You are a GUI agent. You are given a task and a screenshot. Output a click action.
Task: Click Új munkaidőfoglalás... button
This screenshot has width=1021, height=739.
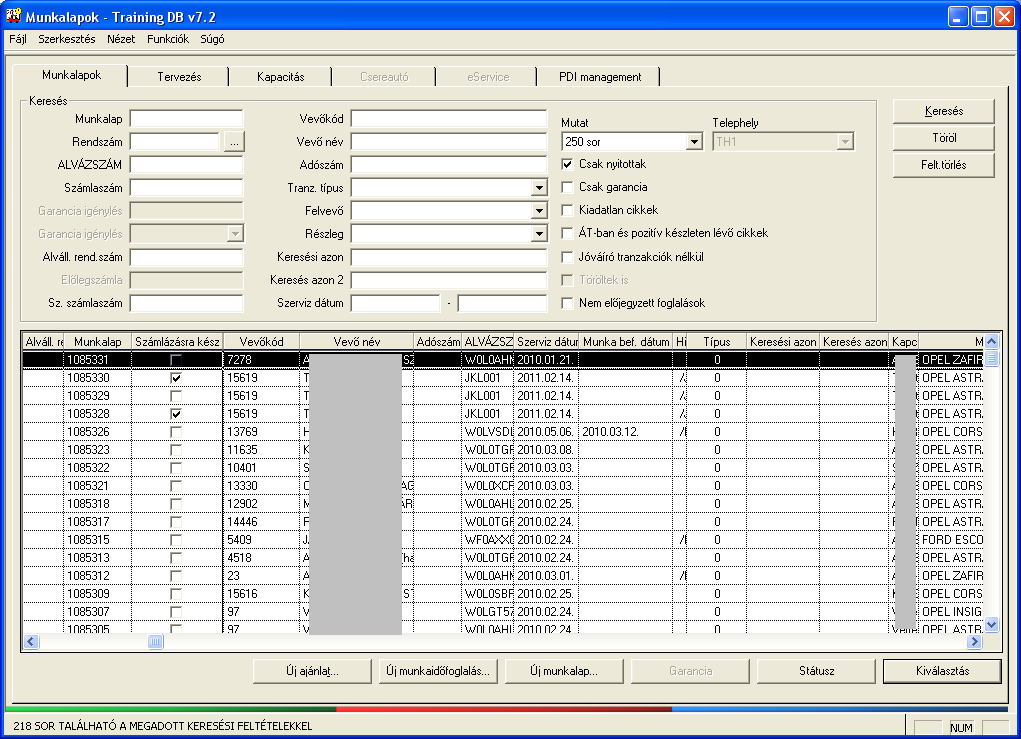pos(438,671)
